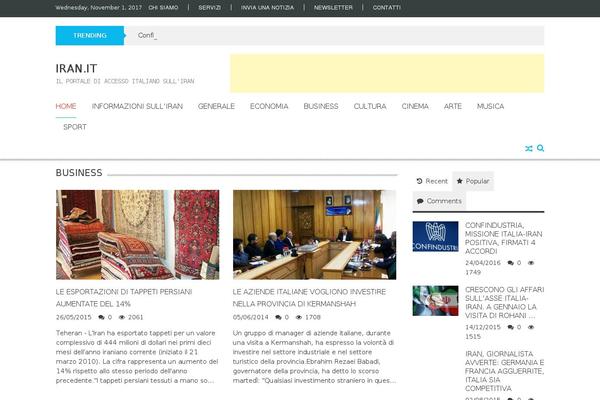The image size is (600, 400).
Task: Open the ARTE section
Action: click(453, 106)
